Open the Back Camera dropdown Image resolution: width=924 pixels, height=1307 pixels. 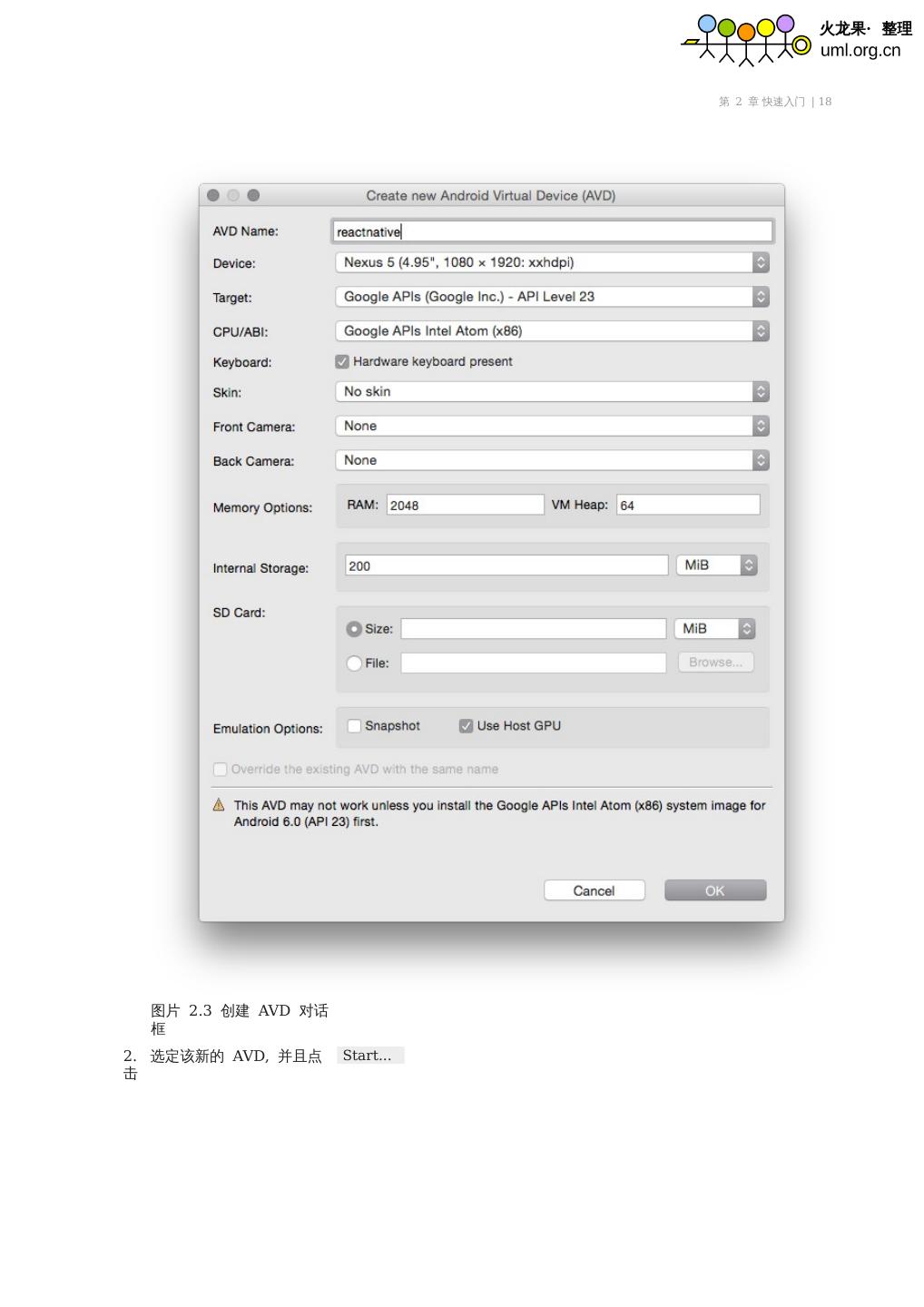(x=552, y=460)
